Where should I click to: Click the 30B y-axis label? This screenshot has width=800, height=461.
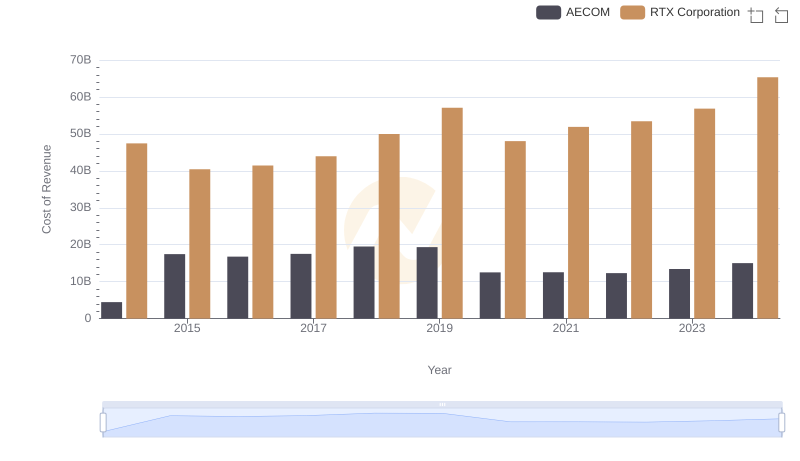pyautogui.click(x=81, y=208)
